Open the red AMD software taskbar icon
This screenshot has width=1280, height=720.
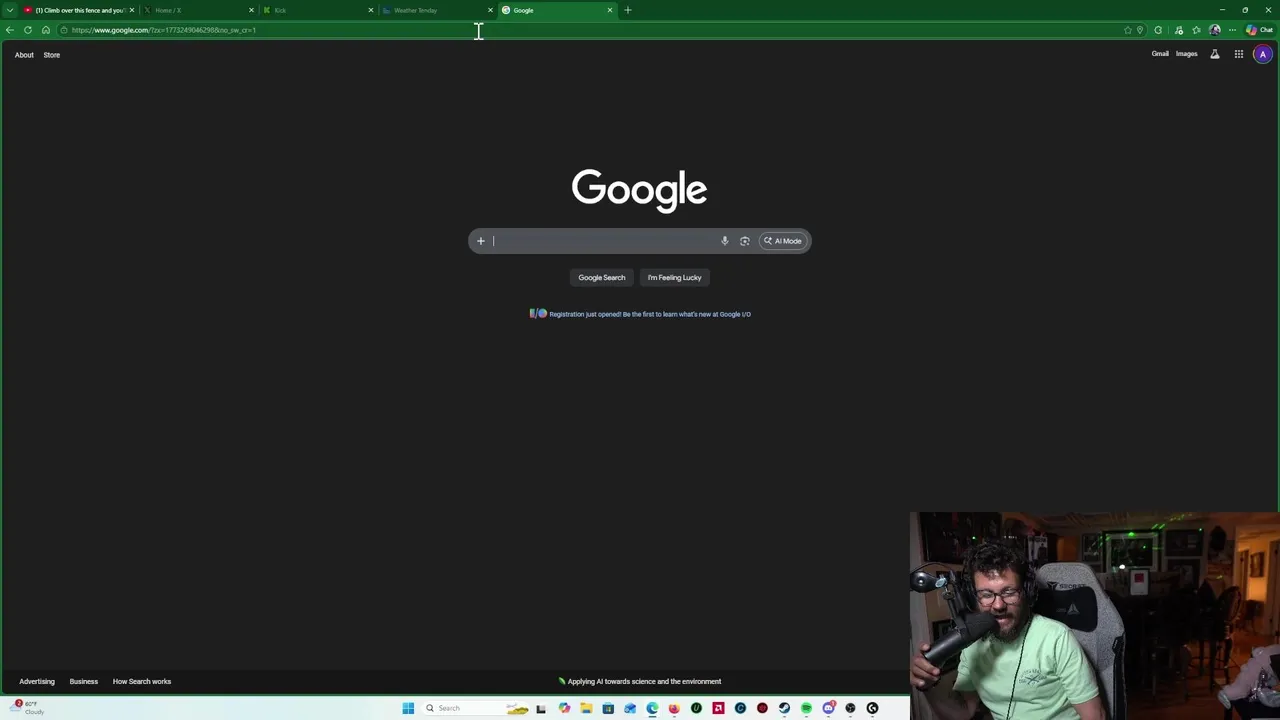coord(718,708)
